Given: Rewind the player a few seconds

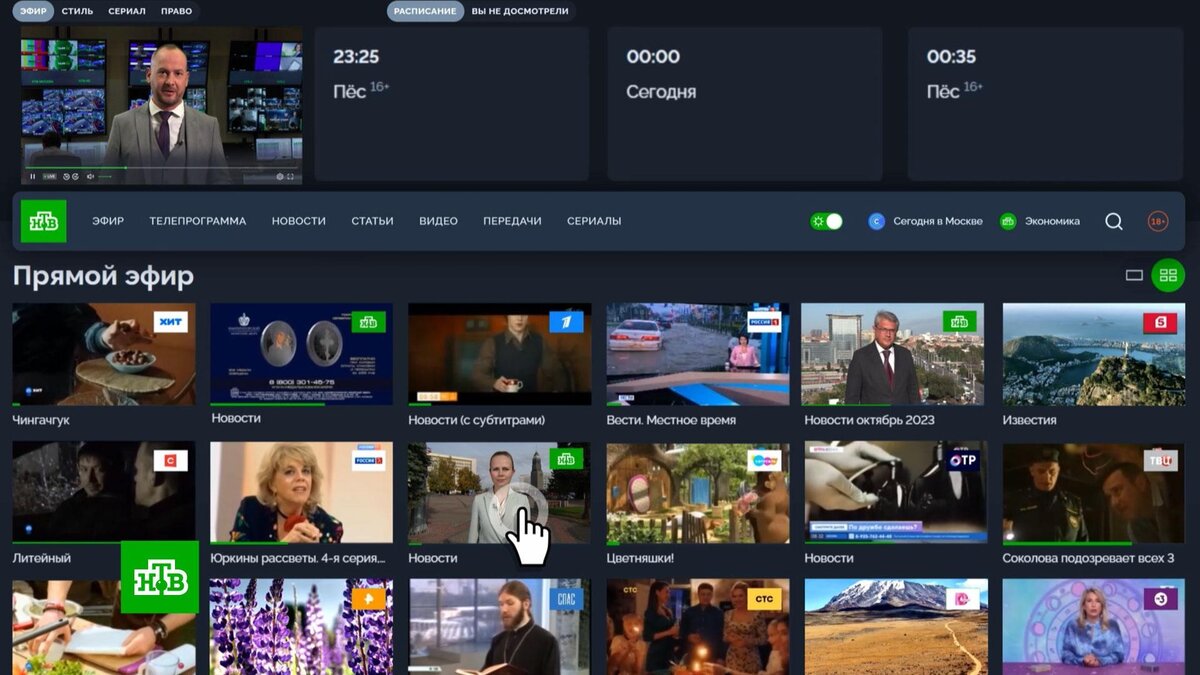Looking at the screenshot, I should pos(66,177).
